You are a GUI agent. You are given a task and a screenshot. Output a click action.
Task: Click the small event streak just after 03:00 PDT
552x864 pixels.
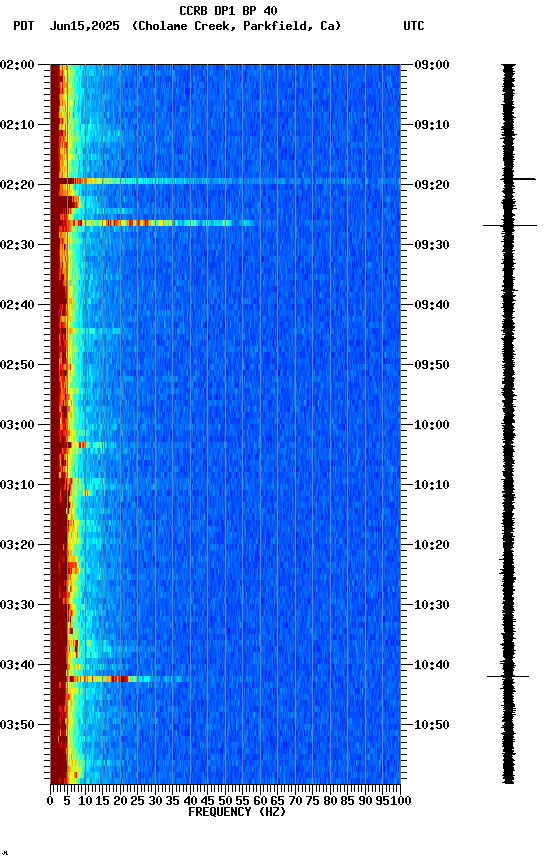pyautogui.click(x=91, y=445)
